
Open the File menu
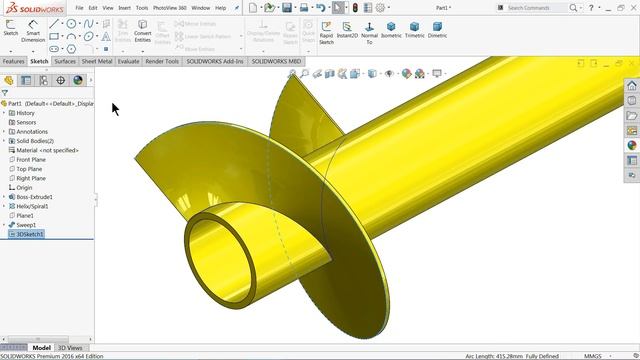[79, 8]
